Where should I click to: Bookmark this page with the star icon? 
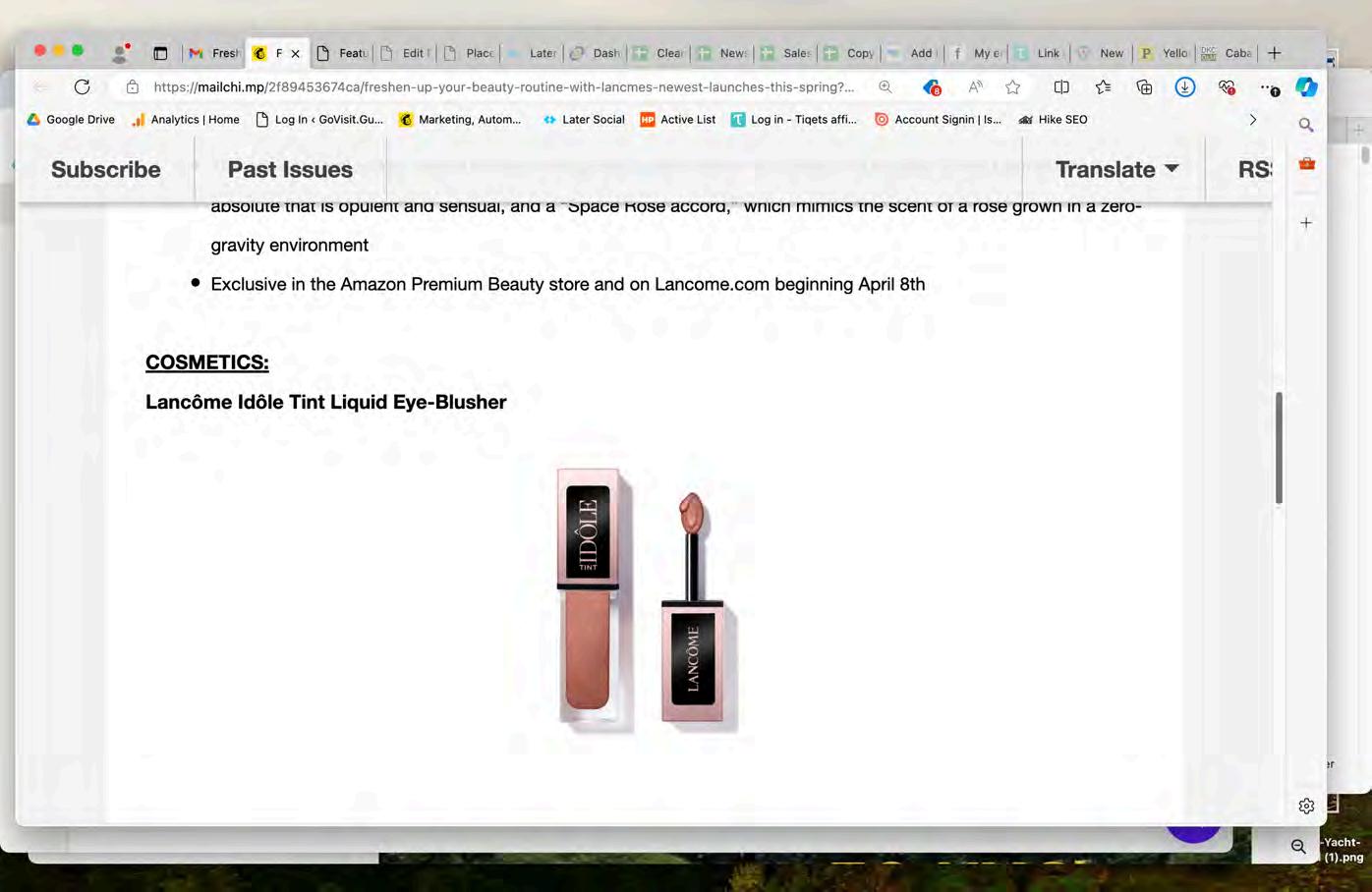pos(1013,87)
